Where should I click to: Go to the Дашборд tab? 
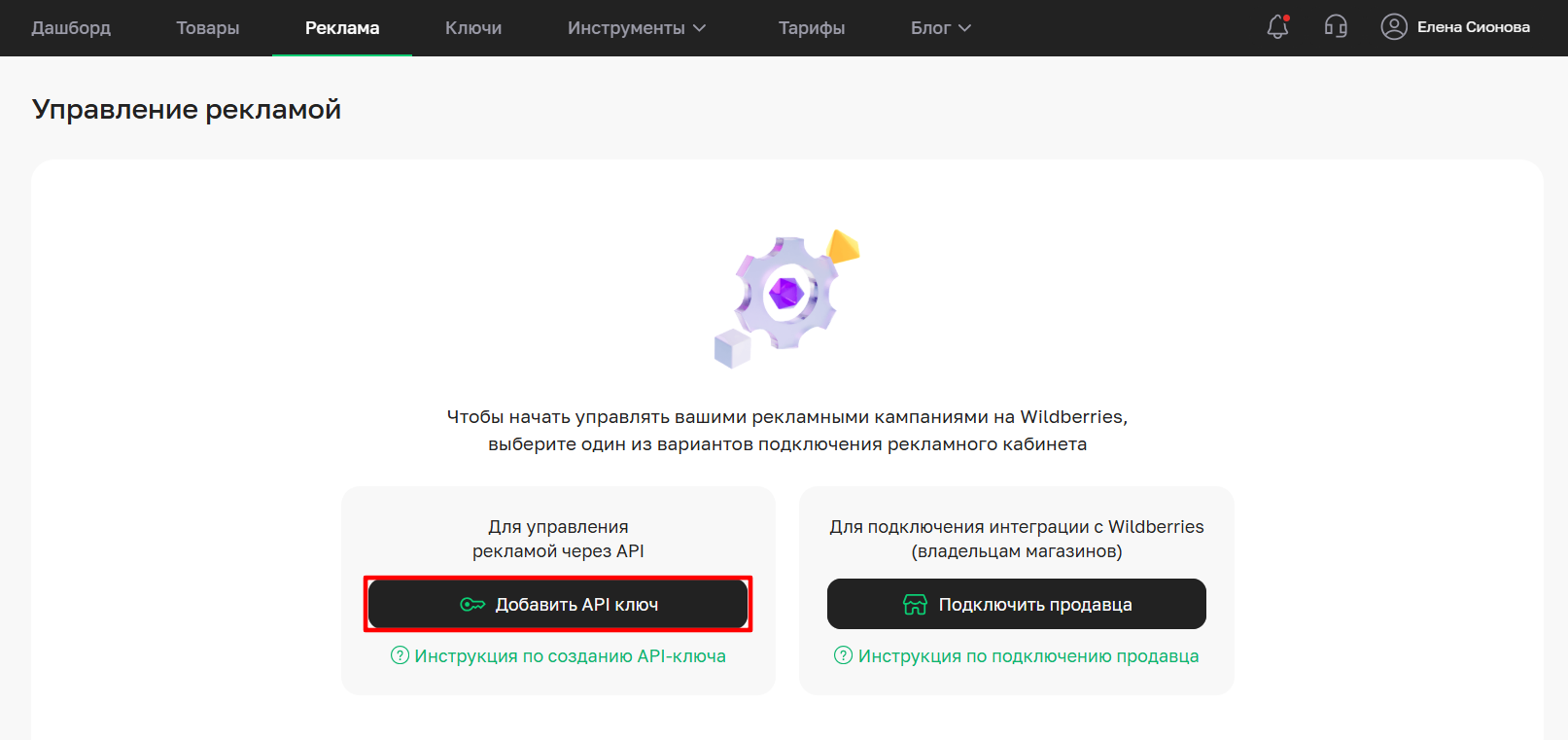(x=71, y=28)
